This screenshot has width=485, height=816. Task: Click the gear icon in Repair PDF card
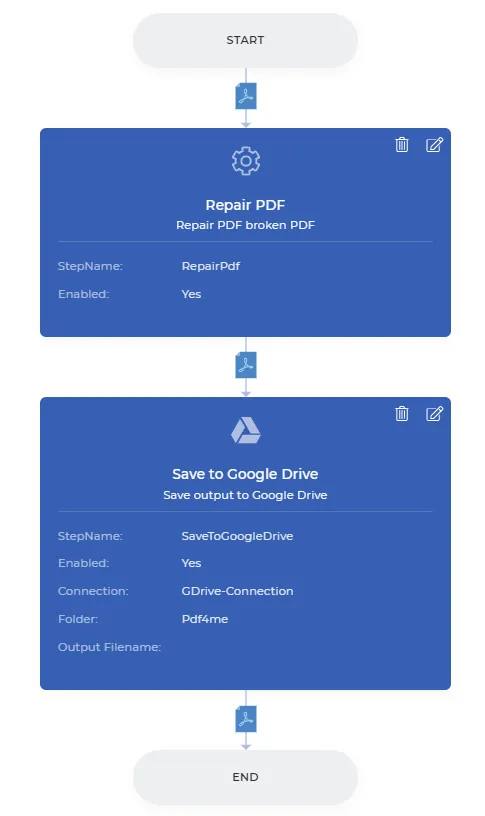246,161
